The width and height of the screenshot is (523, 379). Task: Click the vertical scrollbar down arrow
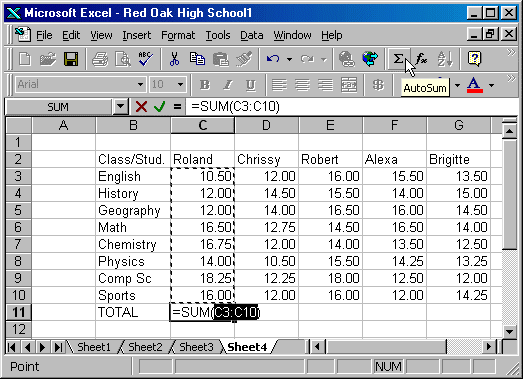(x=509, y=332)
